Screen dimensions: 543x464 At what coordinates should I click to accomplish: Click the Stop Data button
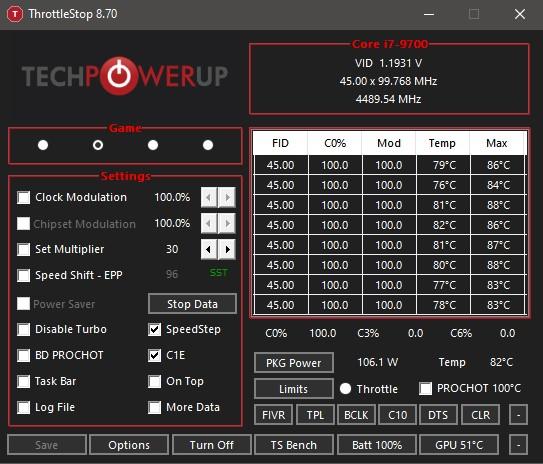[193, 304]
